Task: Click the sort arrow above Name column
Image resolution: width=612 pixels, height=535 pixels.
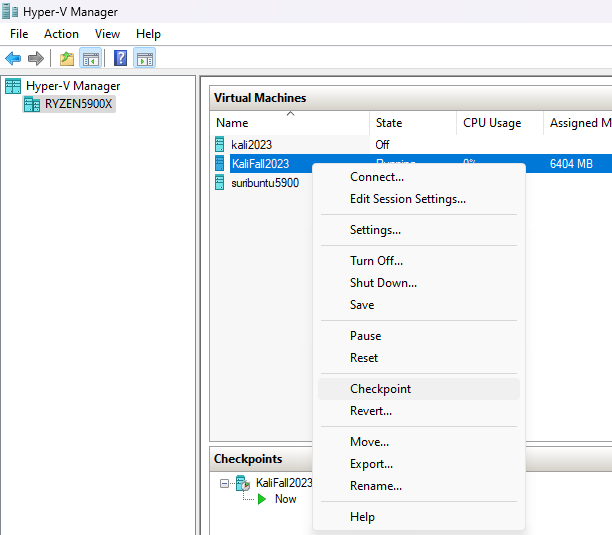Action: pos(290,114)
